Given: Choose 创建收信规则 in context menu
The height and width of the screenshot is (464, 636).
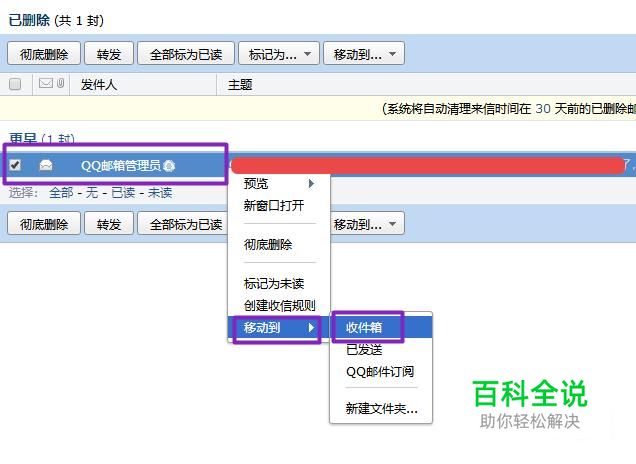Looking at the screenshot, I should click(279, 305).
